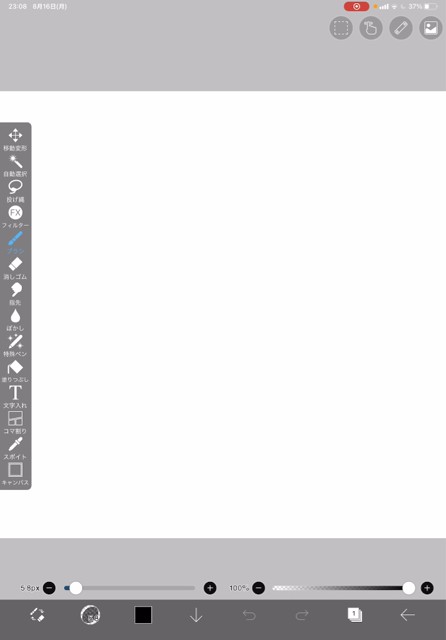Toggle the ruler tool button
This screenshot has width=446, height=640.
(401, 28)
